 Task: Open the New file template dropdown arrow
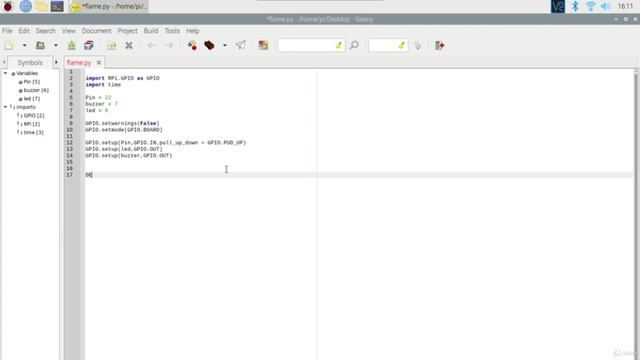pos(24,45)
